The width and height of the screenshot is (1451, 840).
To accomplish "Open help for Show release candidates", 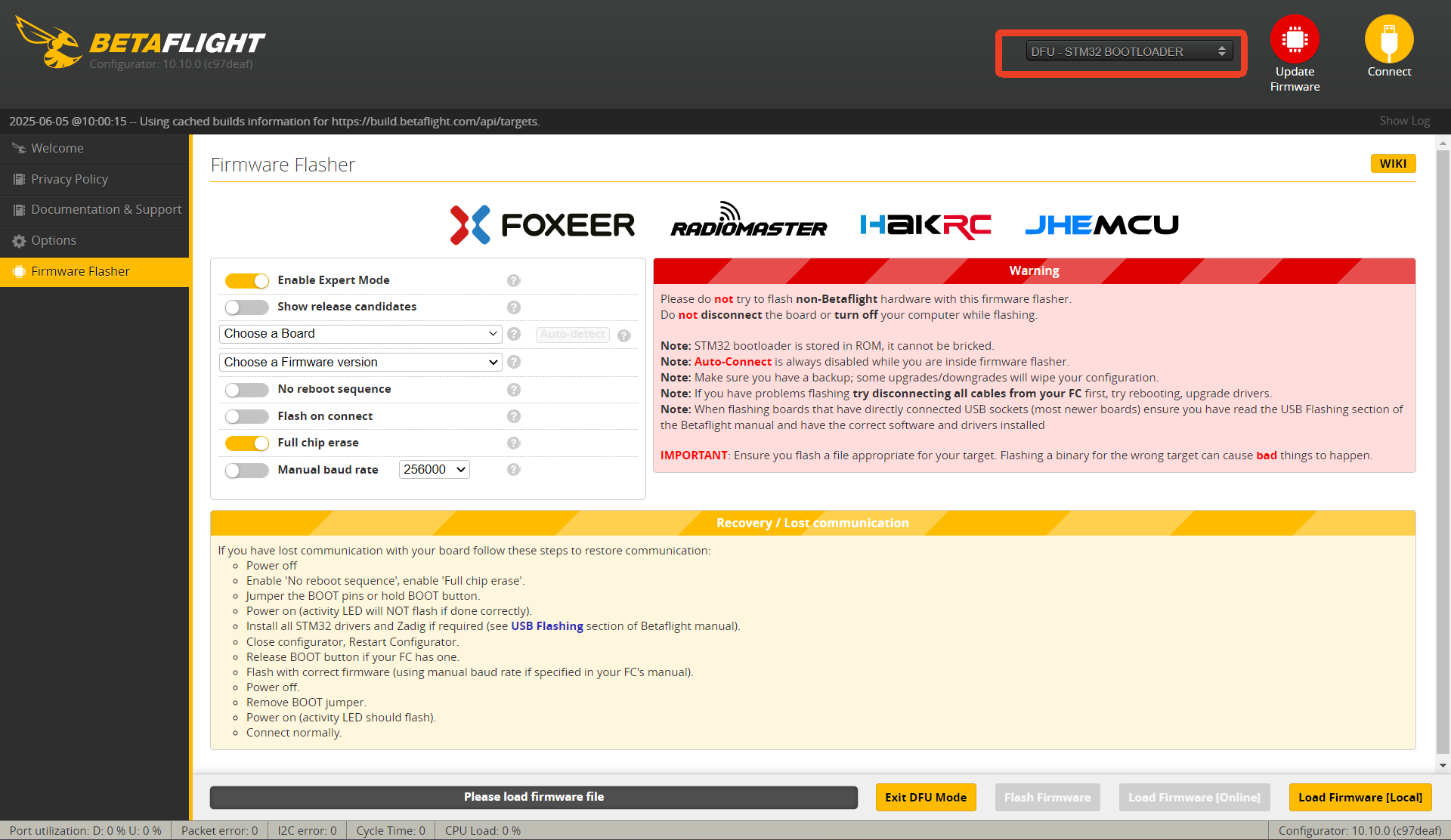I will point(514,307).
